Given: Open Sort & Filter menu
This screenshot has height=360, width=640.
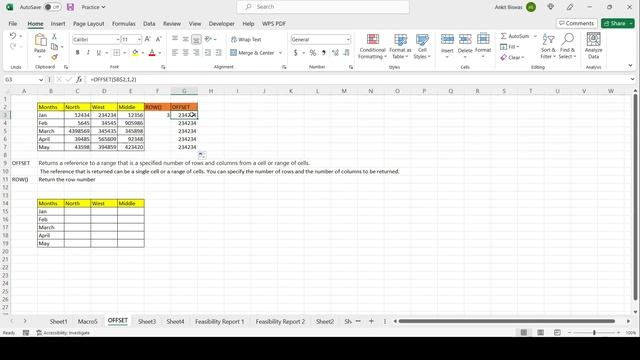Looking at the screenshot, I should click(x=549, y=46).
